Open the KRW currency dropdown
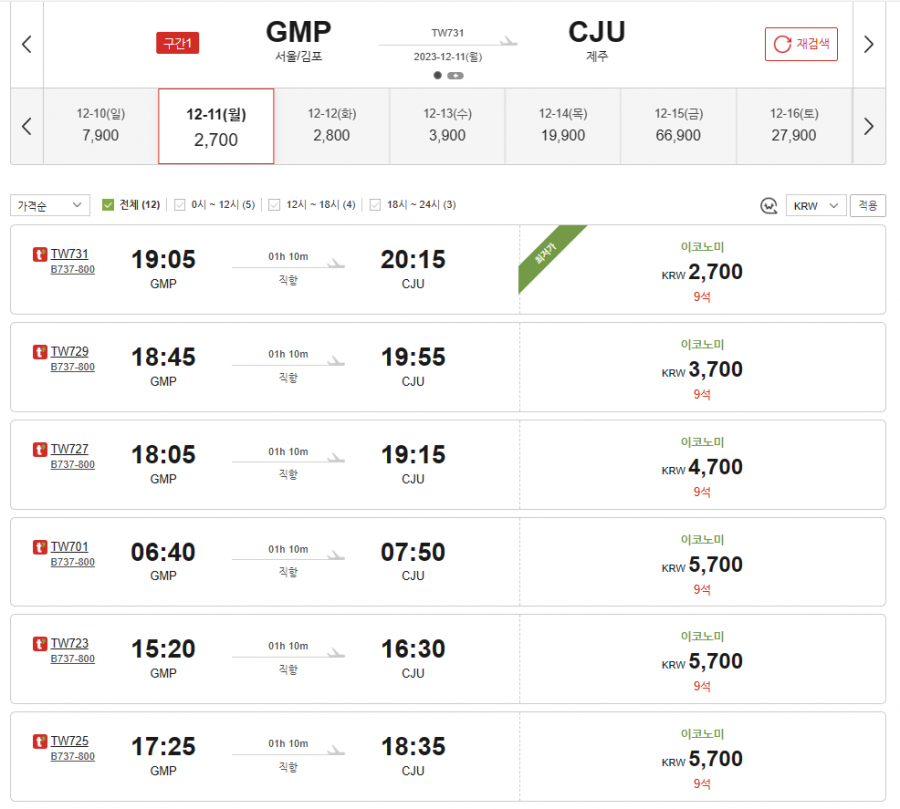900x809 pixels. pyautogui.click(x=816, y=205)
